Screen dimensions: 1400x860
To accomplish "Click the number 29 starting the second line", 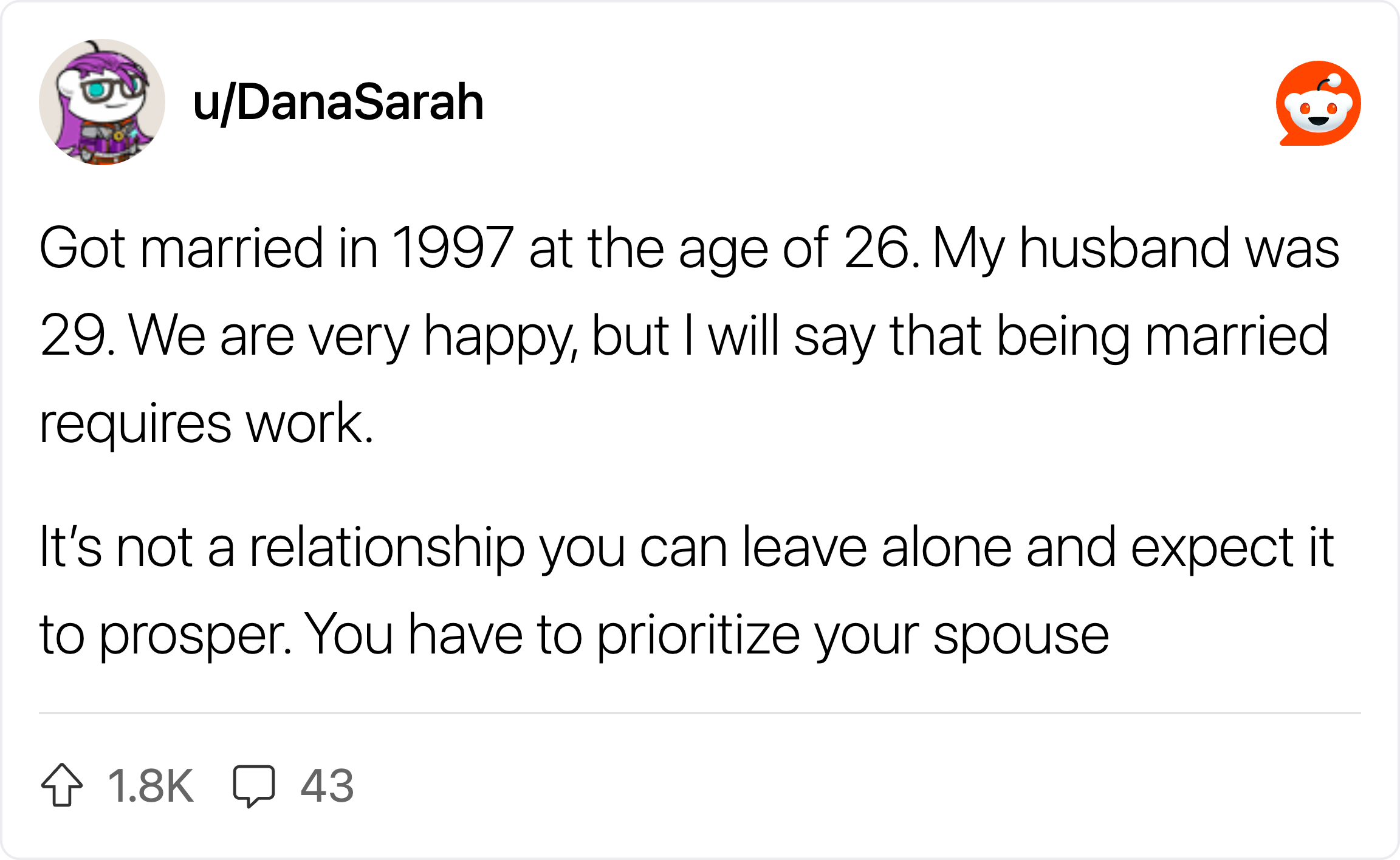I will [73, 335].
